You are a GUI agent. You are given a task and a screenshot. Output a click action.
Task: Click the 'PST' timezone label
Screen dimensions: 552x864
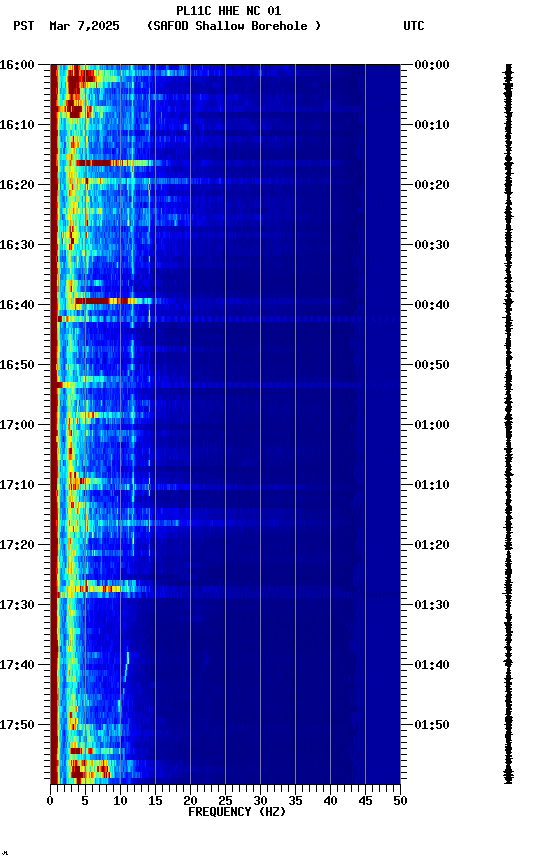(24, 26)
